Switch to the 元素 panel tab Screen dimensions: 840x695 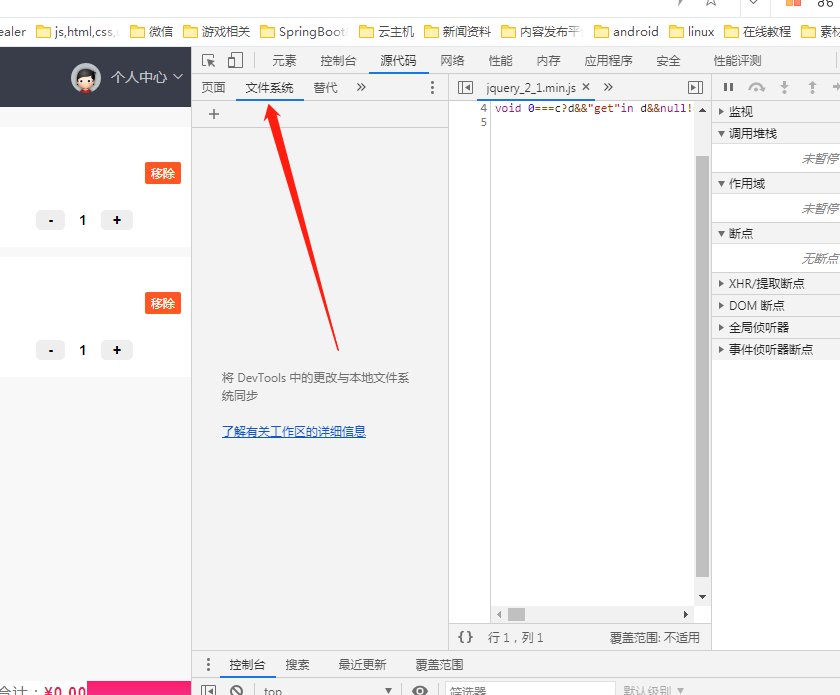(x=284, y=61)
